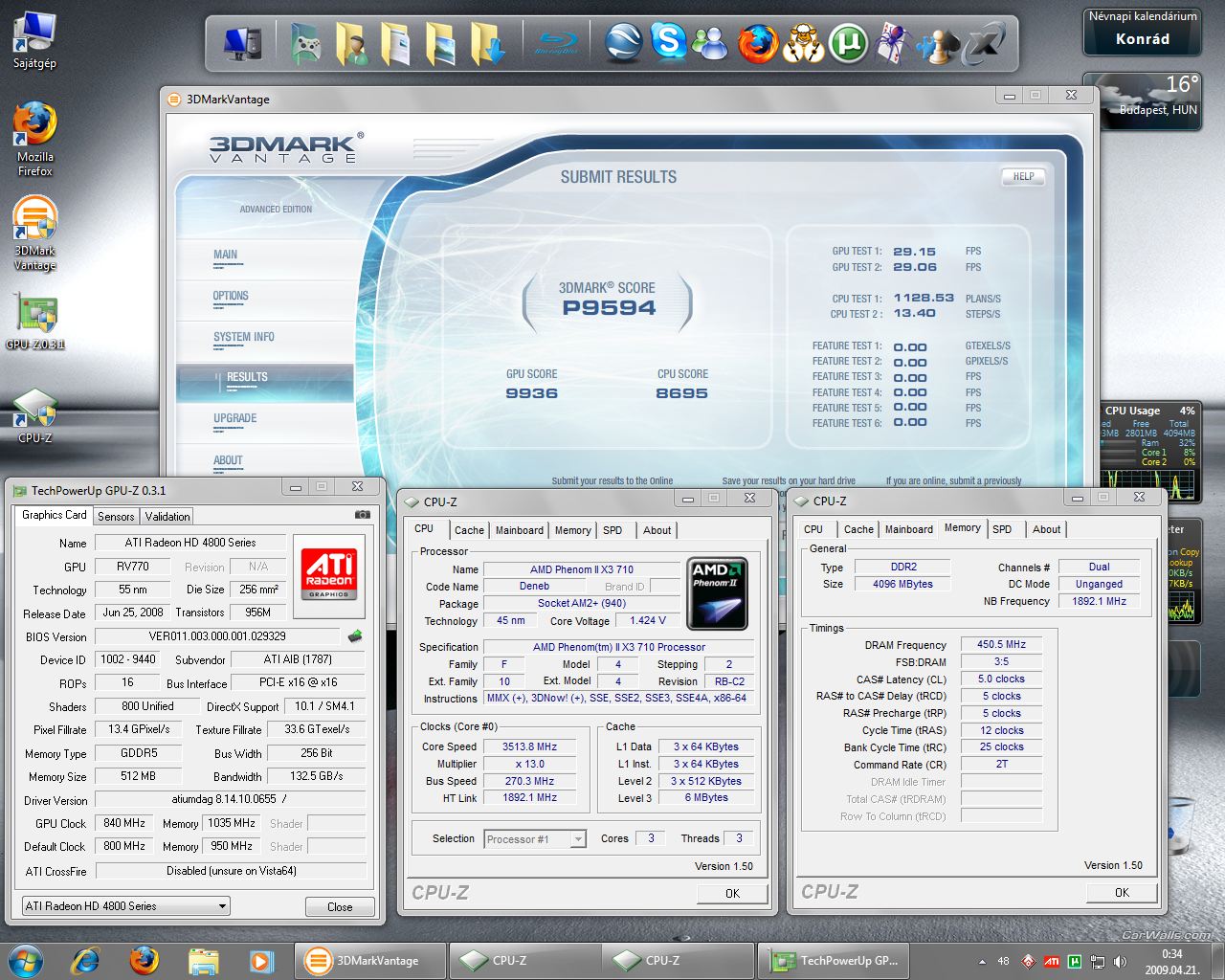Launch uTorrent from the dock
This screenshot has height=980, width=1225.
(x=848, y=43)
